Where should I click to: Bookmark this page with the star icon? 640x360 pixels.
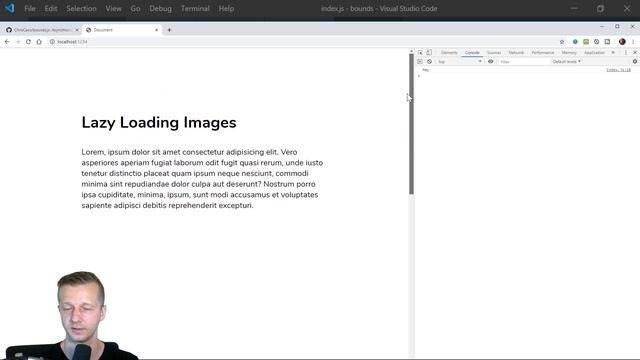tap(562, 42)
